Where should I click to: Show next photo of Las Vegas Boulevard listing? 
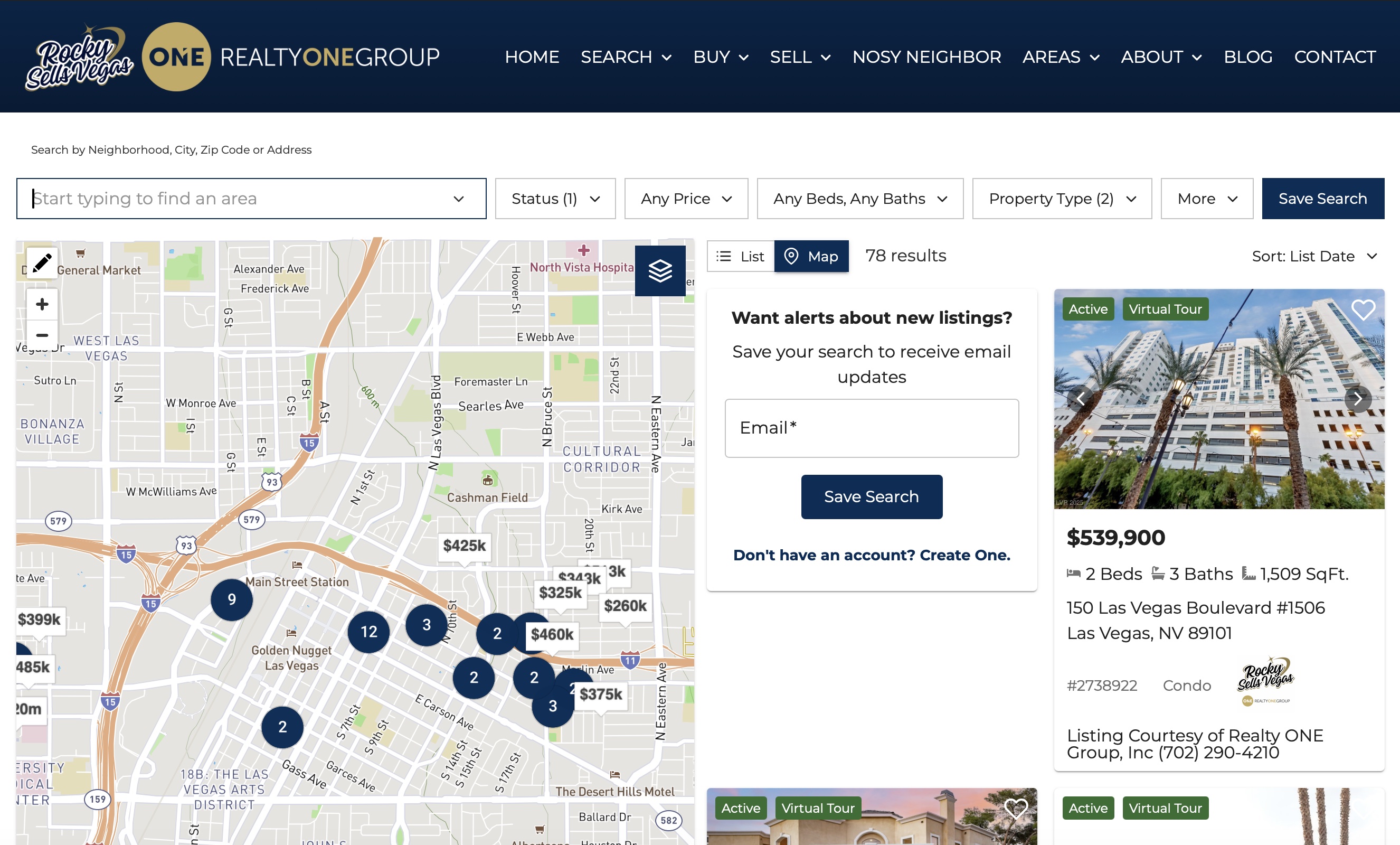(x=1357, y=399)
